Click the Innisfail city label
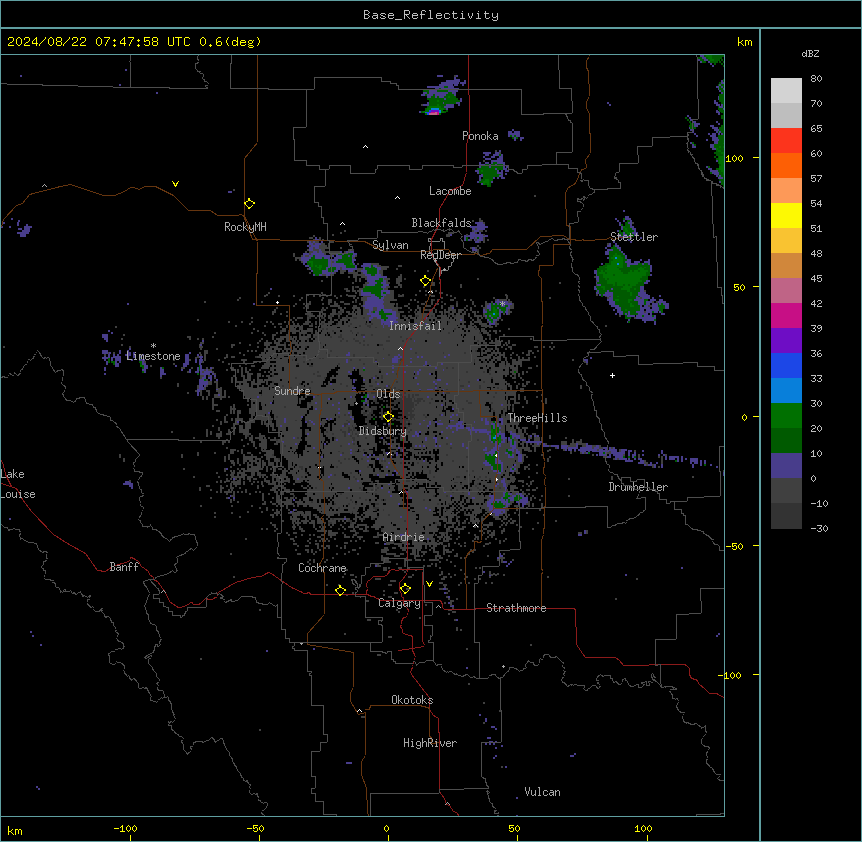This screenshot has width=862, height=842. click(415, 326)
